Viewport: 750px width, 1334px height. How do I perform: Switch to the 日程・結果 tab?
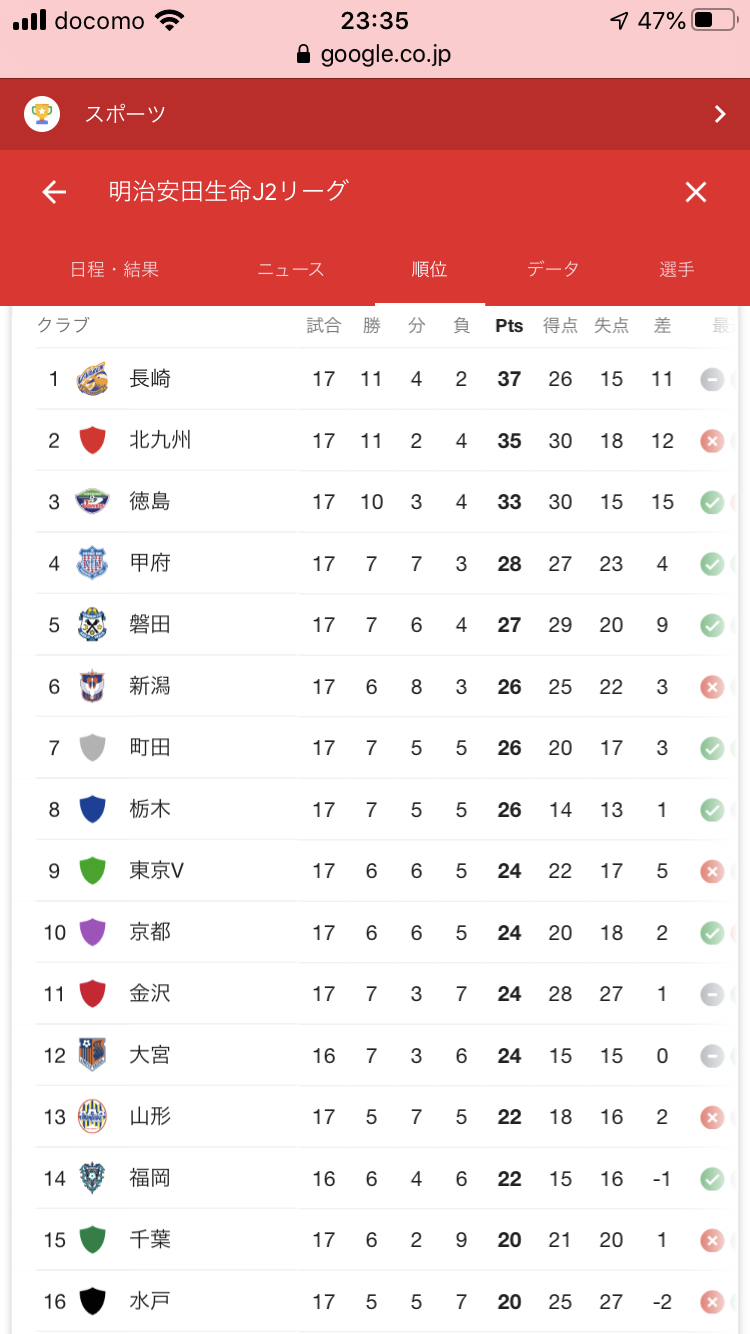click(114, 269)
